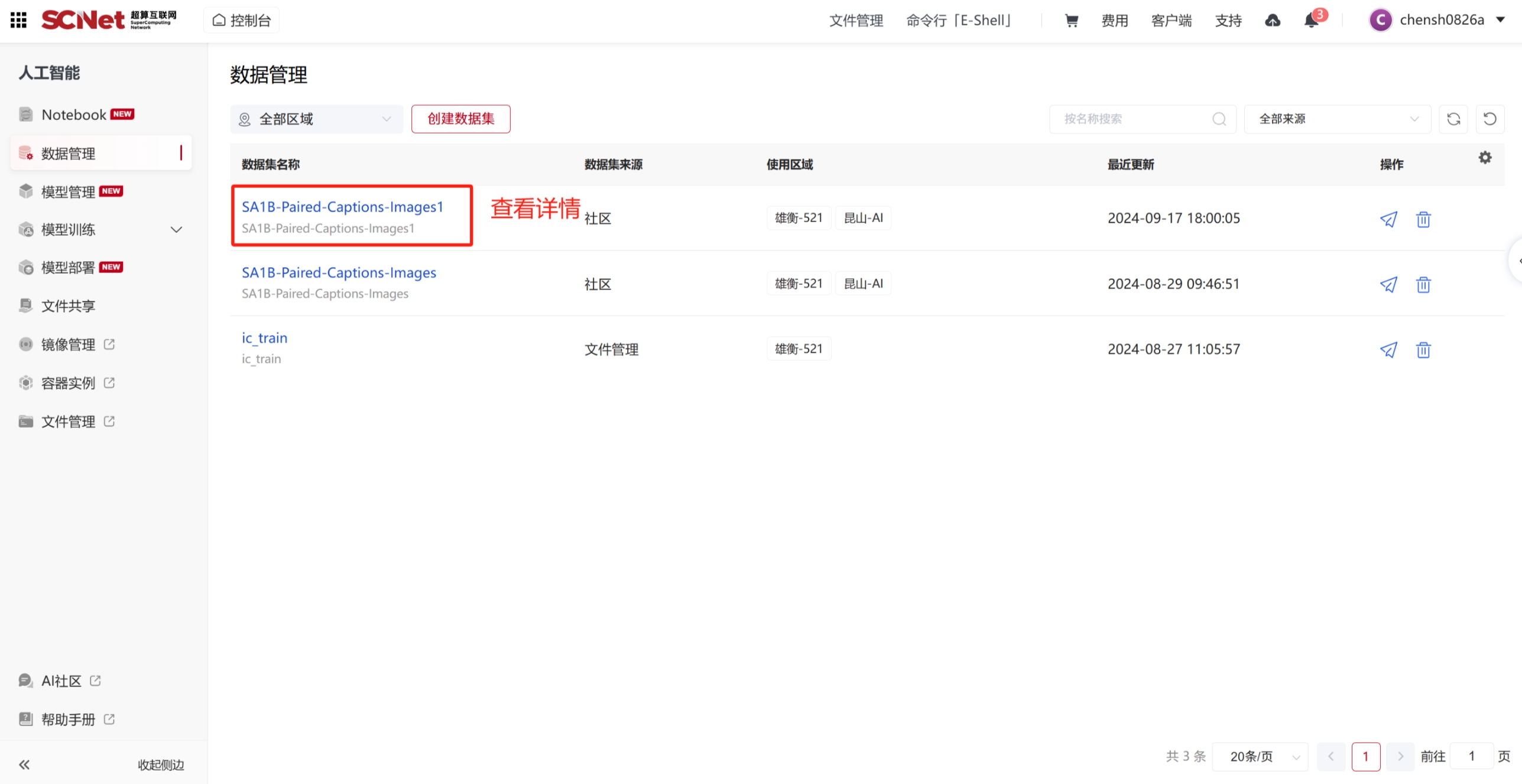Viewport: 1522px width, 784px height.
Task: Open the SA1B-Paired-Captions-Images1 dataset link
Action: pos(342,207)
